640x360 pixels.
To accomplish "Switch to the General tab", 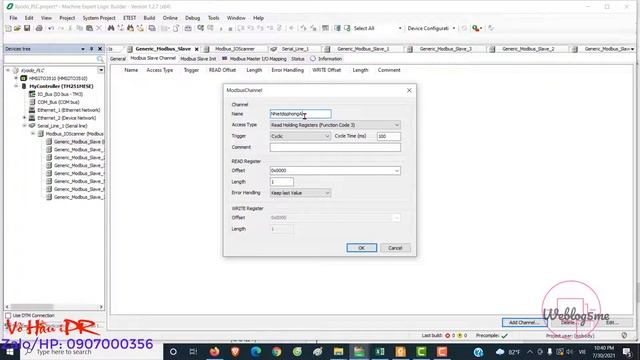I will click(x=118, y=59).
